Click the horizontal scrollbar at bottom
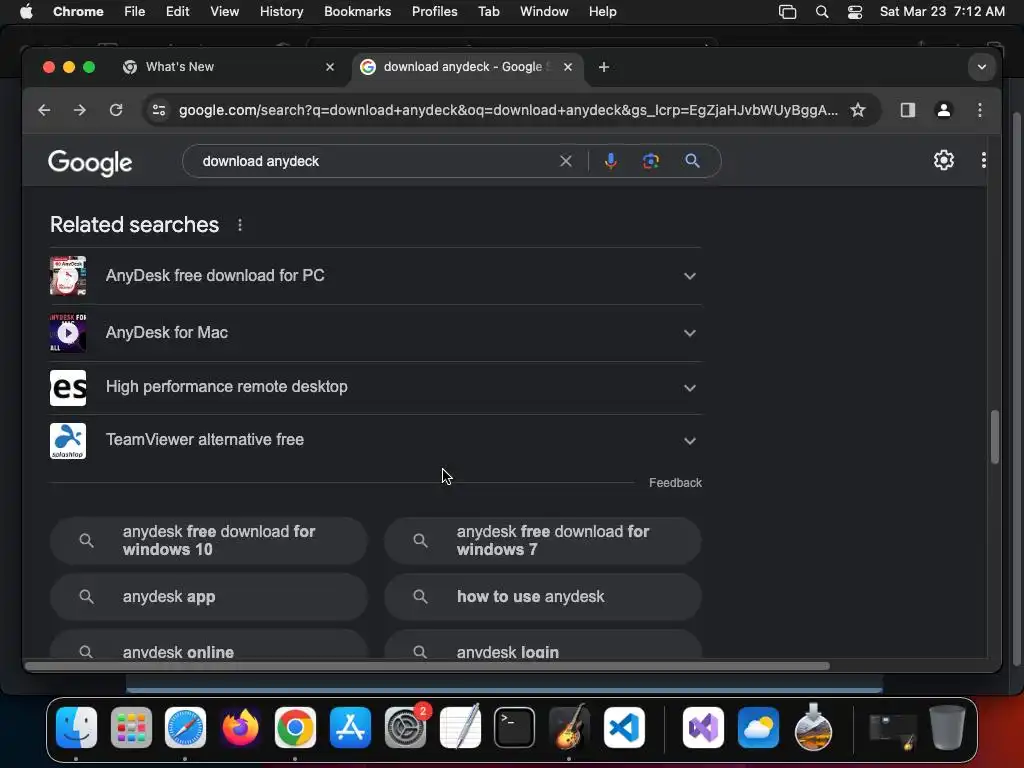Viewport: 1024px width, 768px height. pyautogui.click(x=427, y=666)
